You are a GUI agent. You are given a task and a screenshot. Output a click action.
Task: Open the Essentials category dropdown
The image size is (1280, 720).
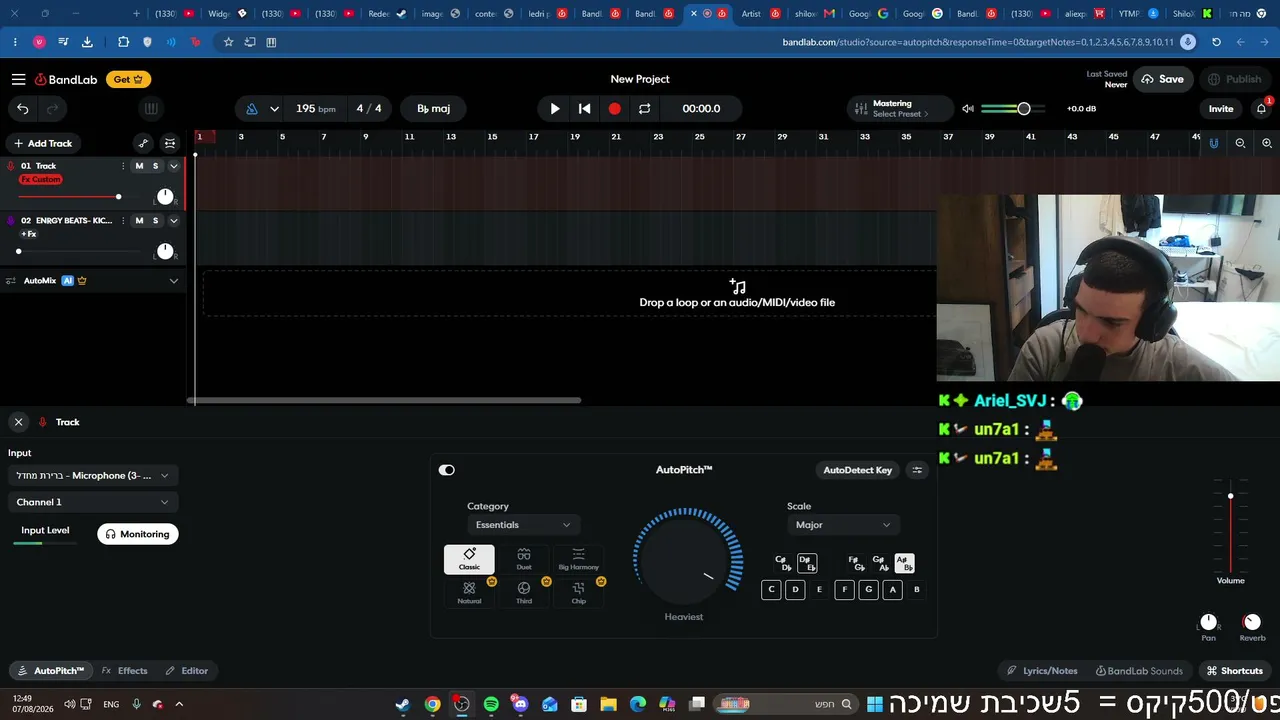point(524,525)
